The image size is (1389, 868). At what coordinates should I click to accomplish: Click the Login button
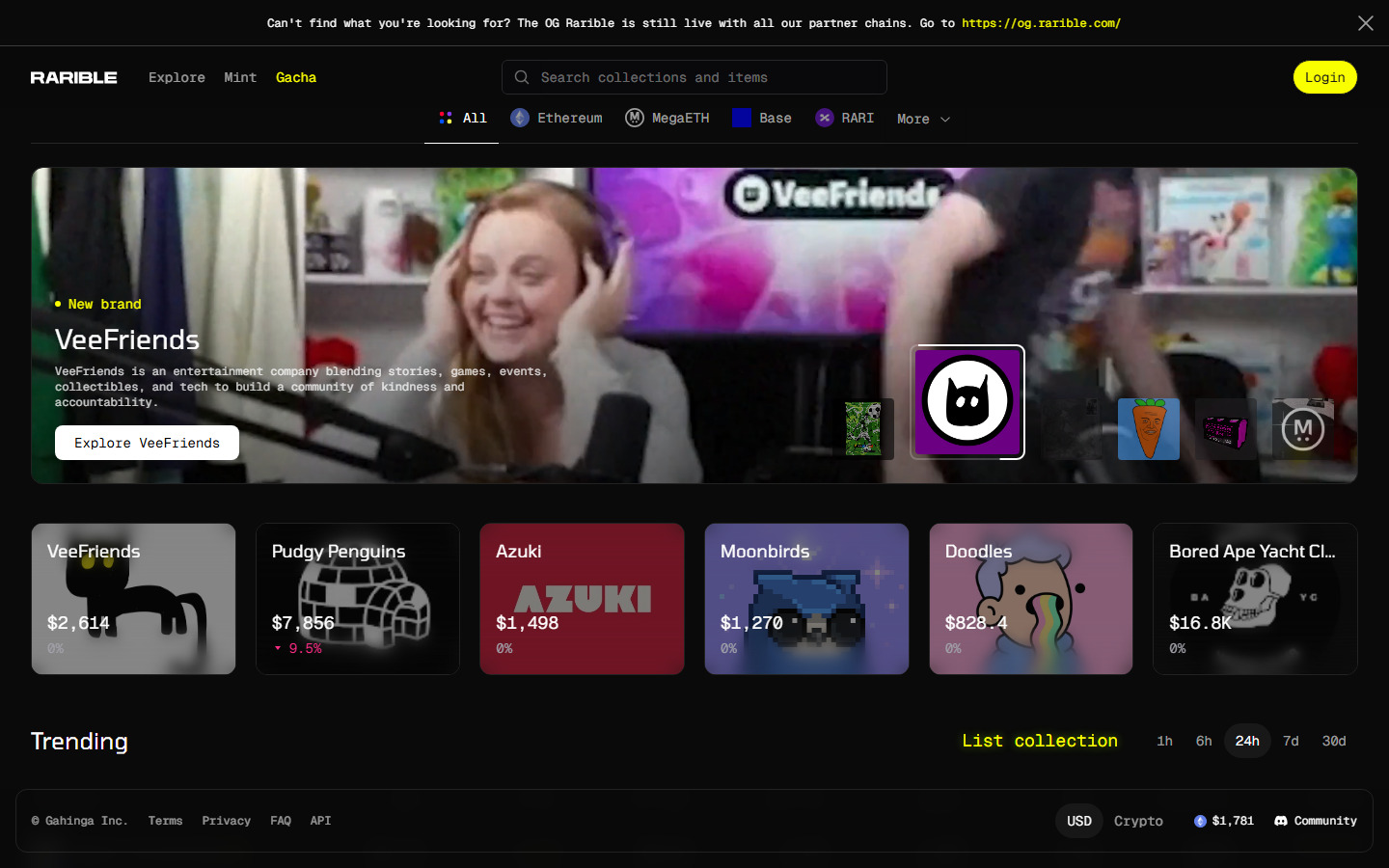coord(1325,77)
